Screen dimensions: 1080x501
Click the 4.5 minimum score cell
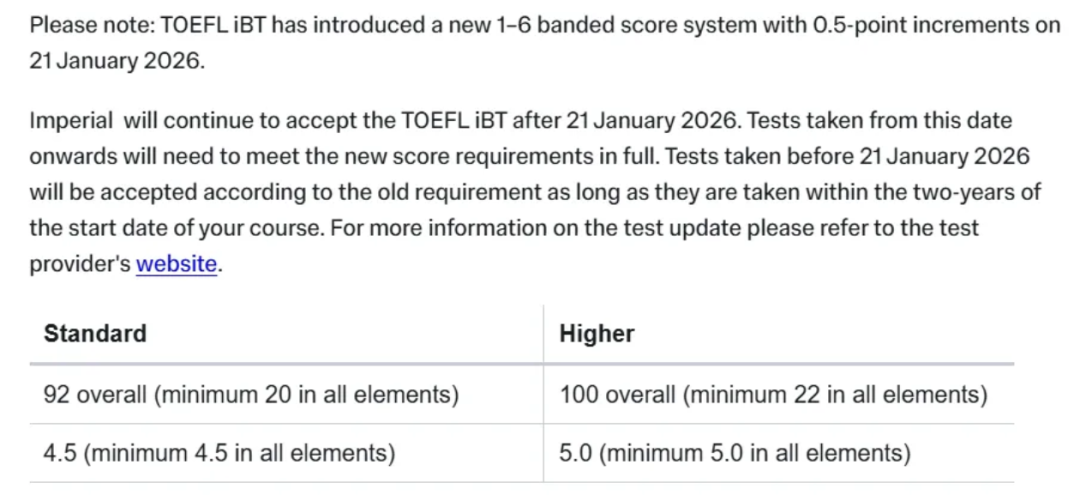click(219, 453)
